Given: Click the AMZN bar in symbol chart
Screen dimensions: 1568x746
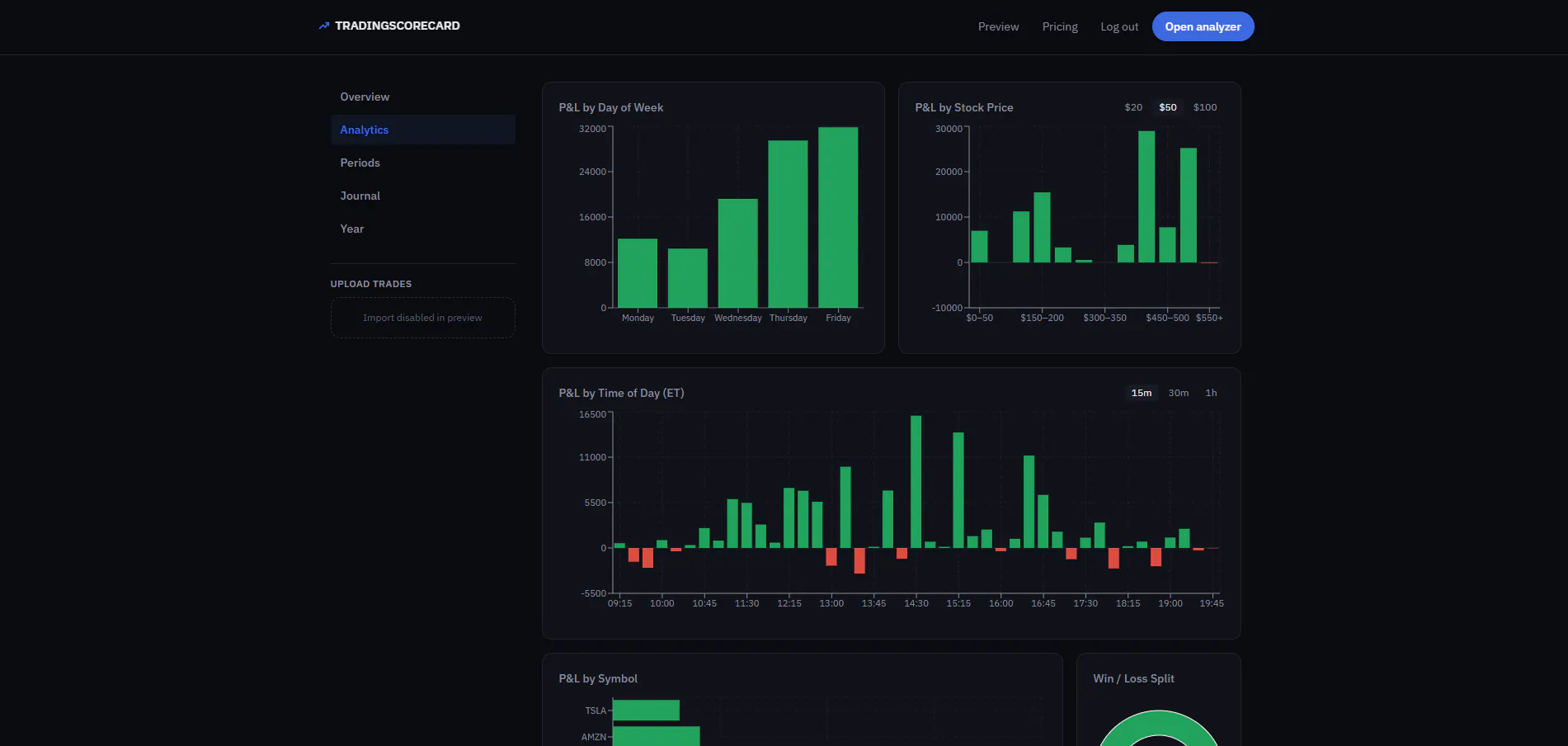Looking at the screenshot, I should [657, 736].
